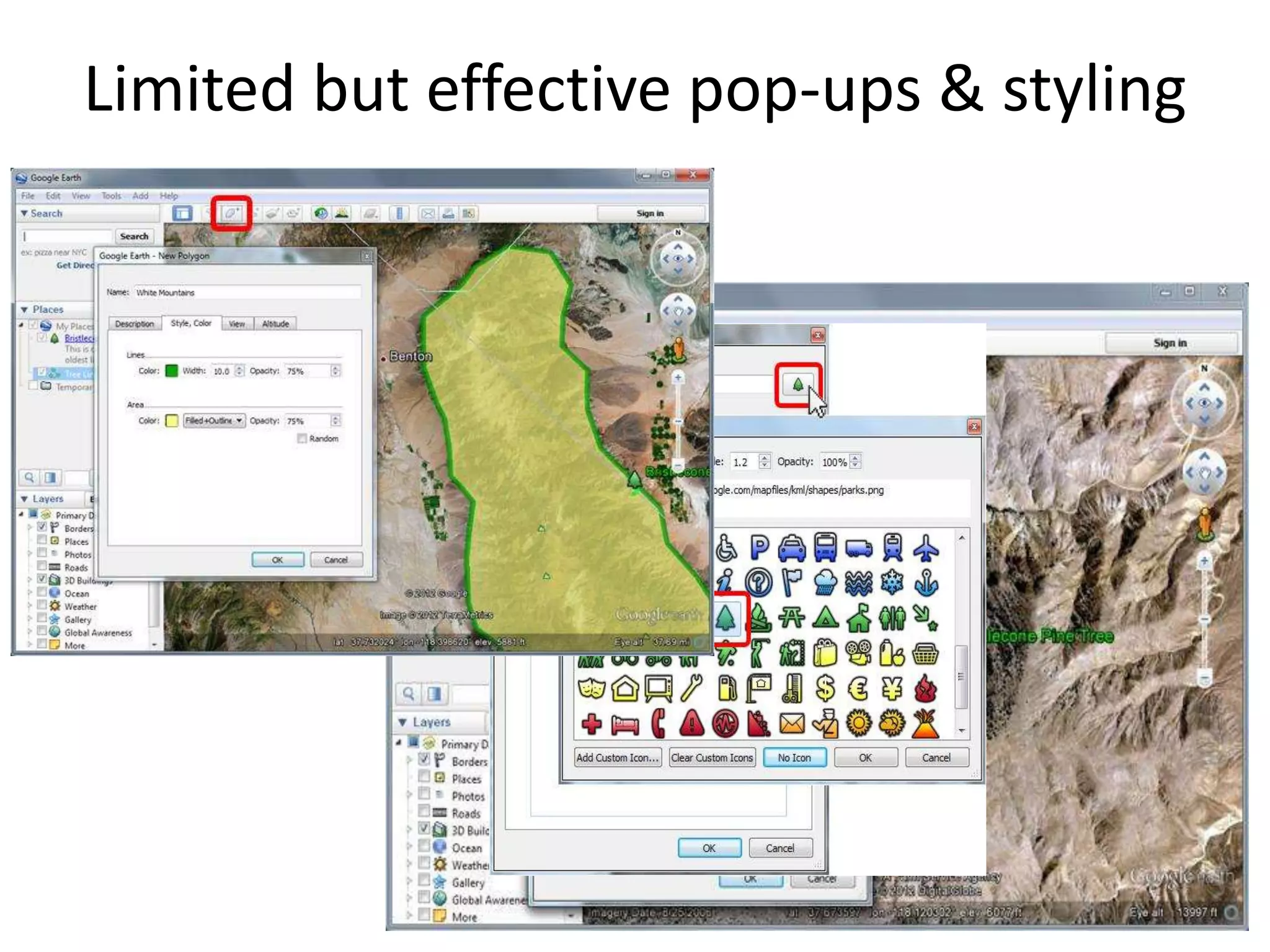Toggle the Random color checkbox
The width and height of the screenshot is (1270, 952).
[x=302, y=438]
